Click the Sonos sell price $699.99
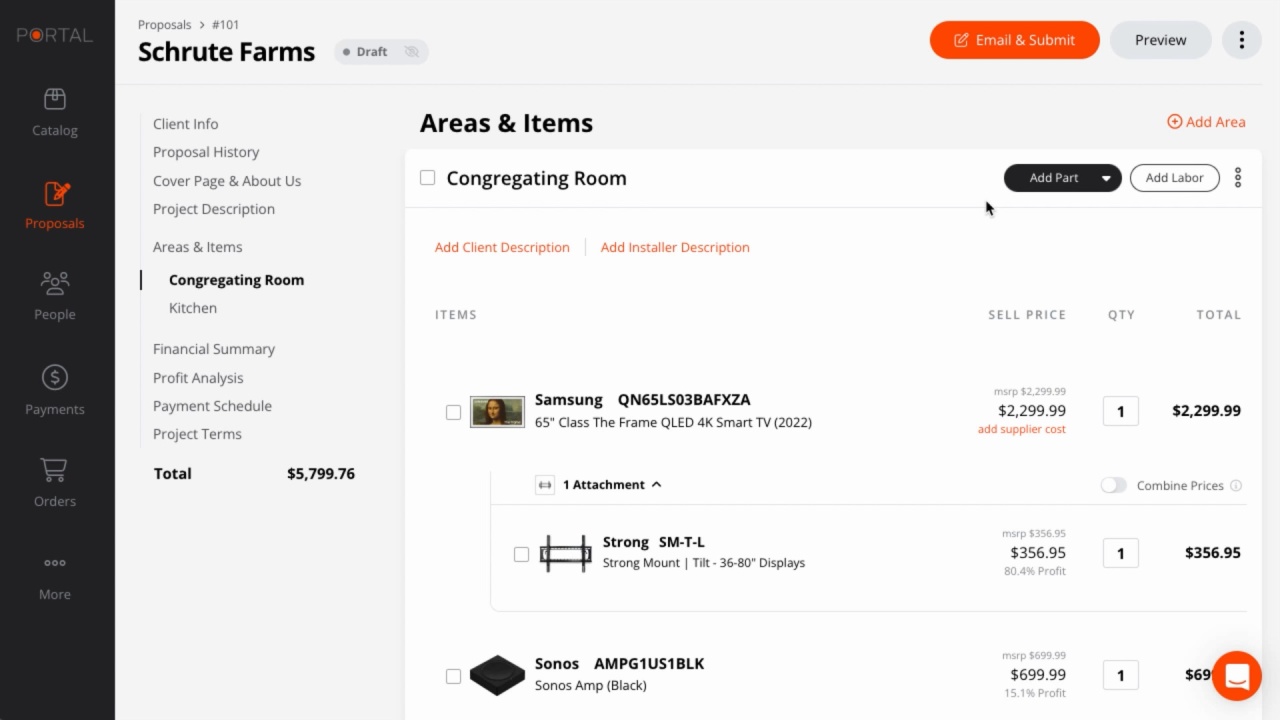This screenshot has width=1280, height=720. click(x=1038, y=675)
